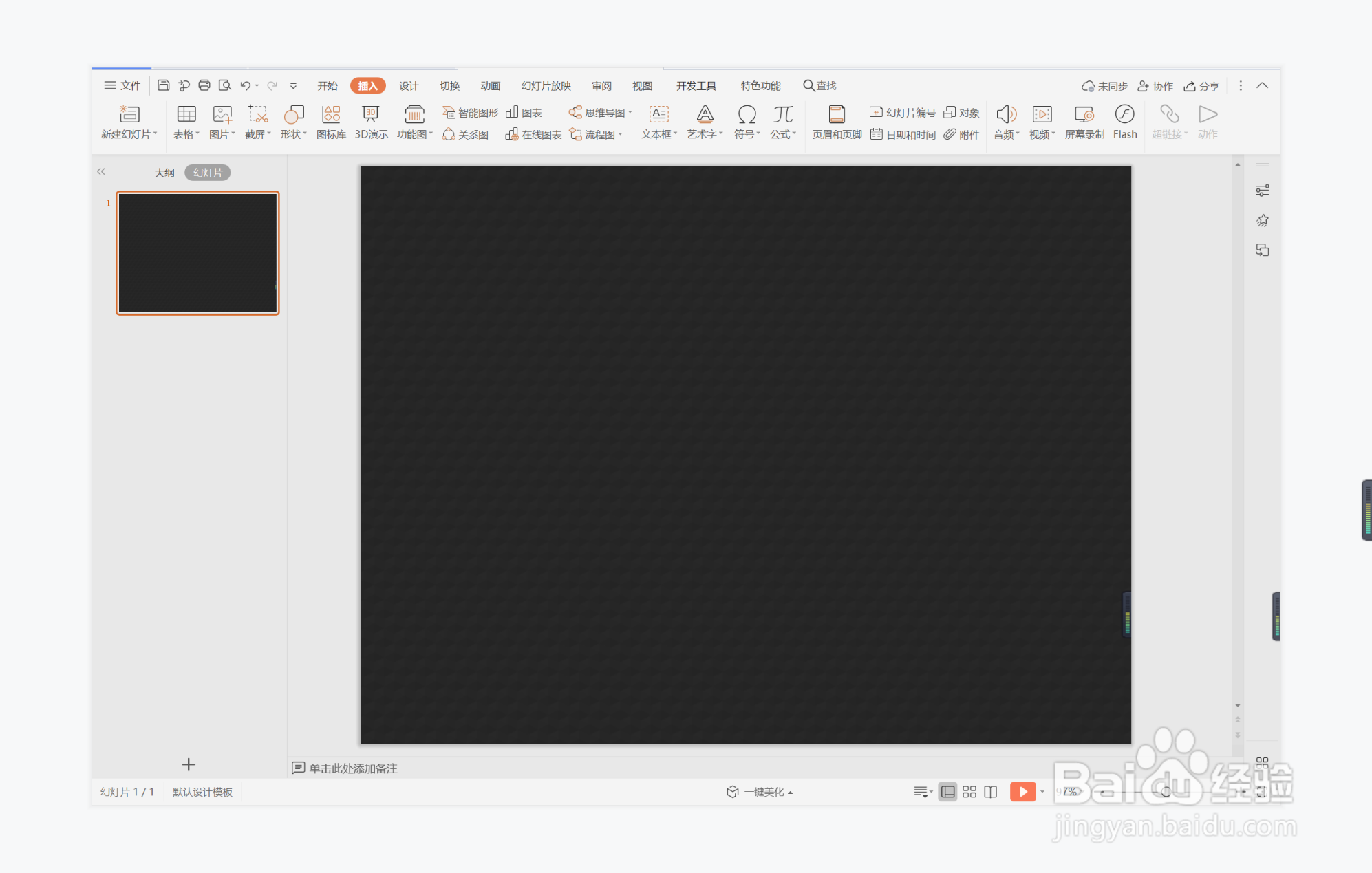This screenshot has width=1372, height=873.
Task: Insert a chart via 图表
Action: point(524,112)
